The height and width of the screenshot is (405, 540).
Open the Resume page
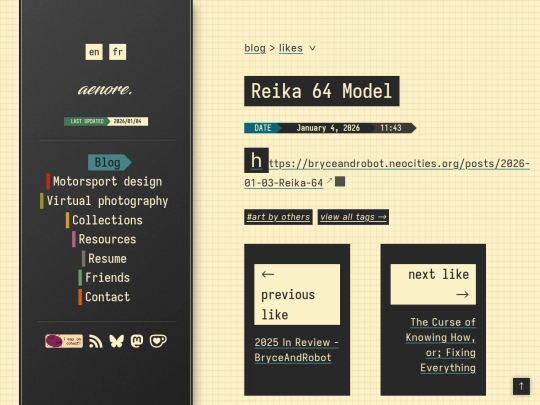point(104,258)
